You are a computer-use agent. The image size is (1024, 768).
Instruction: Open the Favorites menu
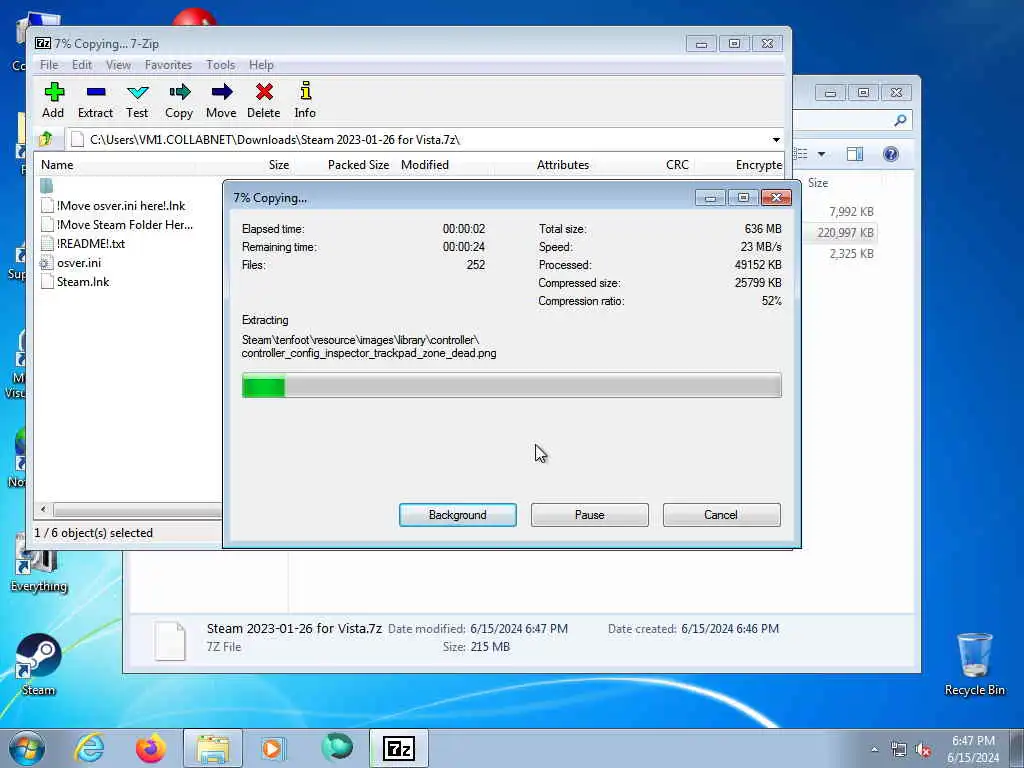[168, 65]
